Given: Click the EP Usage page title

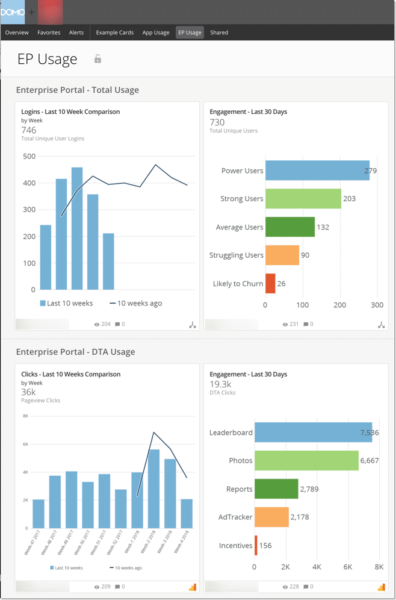Looking at the screenshot, I should (47, 59).
